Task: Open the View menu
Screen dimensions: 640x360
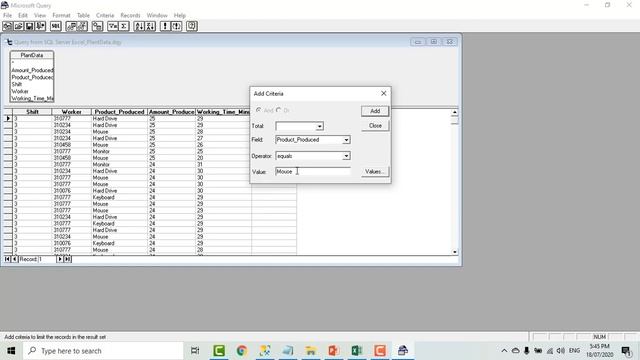Action: tap(40, 16)
